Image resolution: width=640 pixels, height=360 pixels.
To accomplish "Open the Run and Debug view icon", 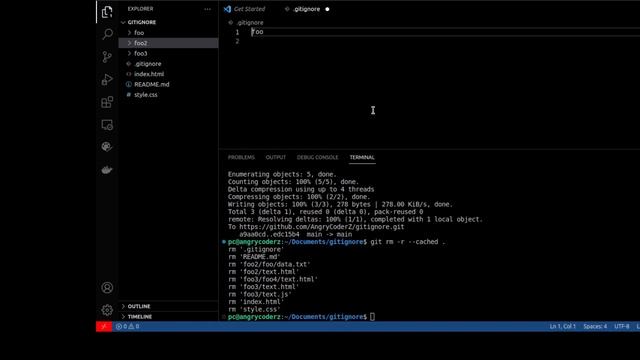I will click(x=107, y=79).
